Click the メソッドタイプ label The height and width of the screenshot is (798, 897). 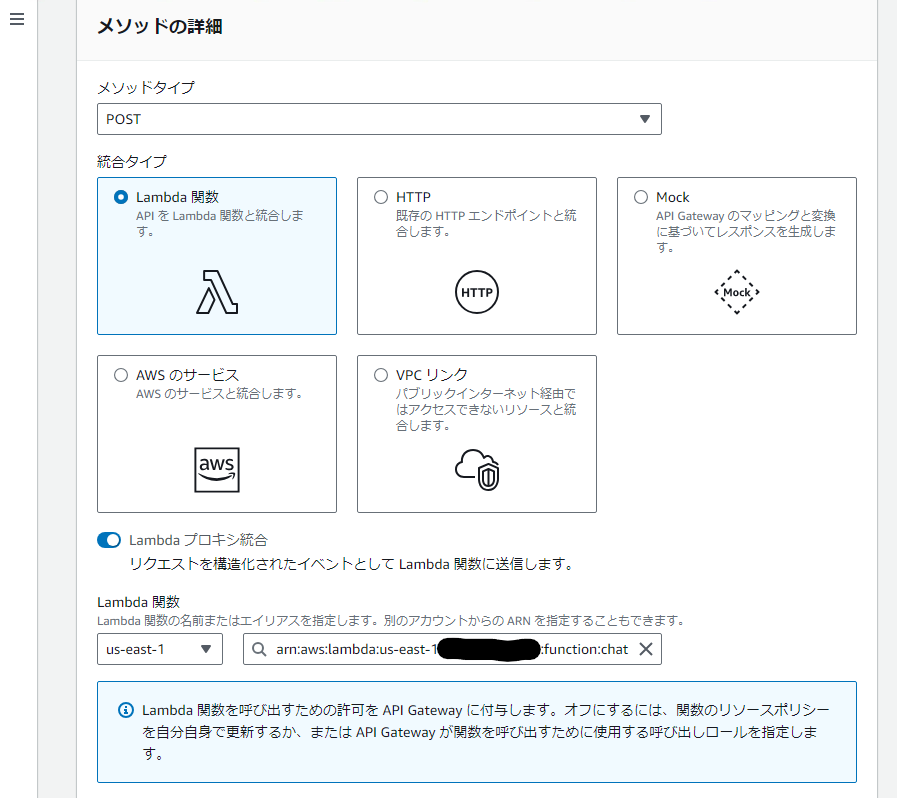click(146, 88)
